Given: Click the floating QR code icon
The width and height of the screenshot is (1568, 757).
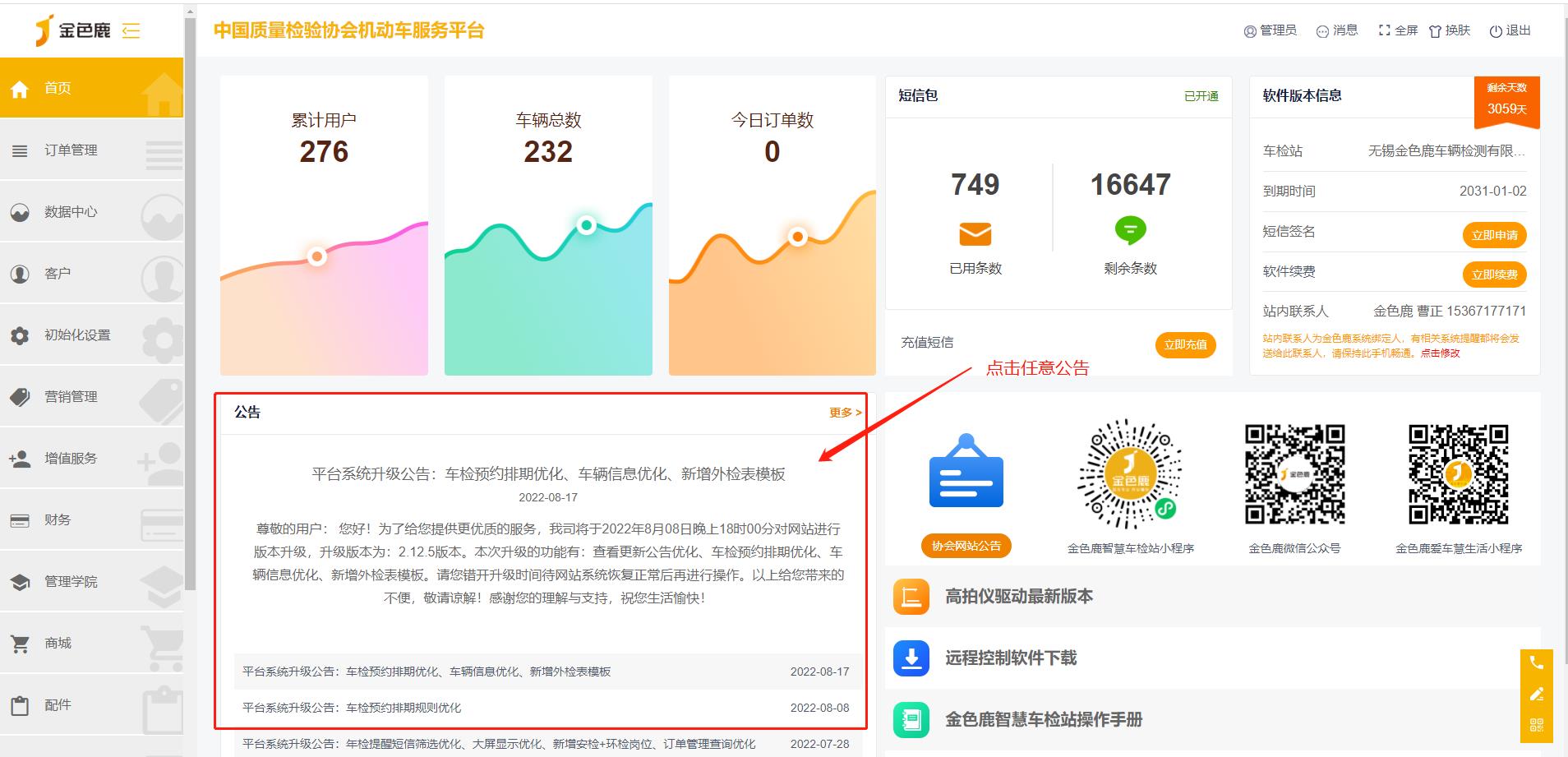Looking at the screenshot, I should 1536,725.
